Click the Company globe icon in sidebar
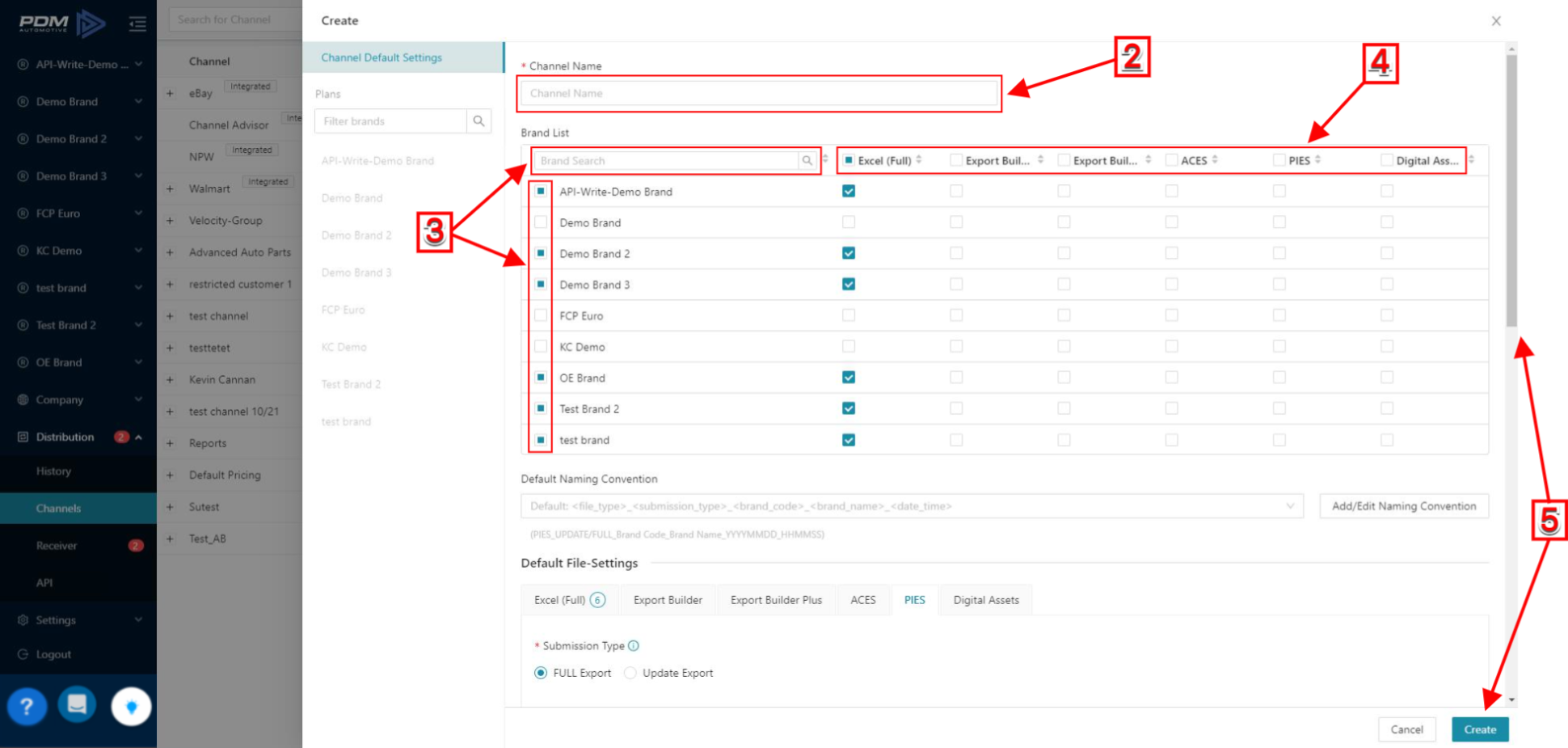1568x748 pixels. point(23,399)
